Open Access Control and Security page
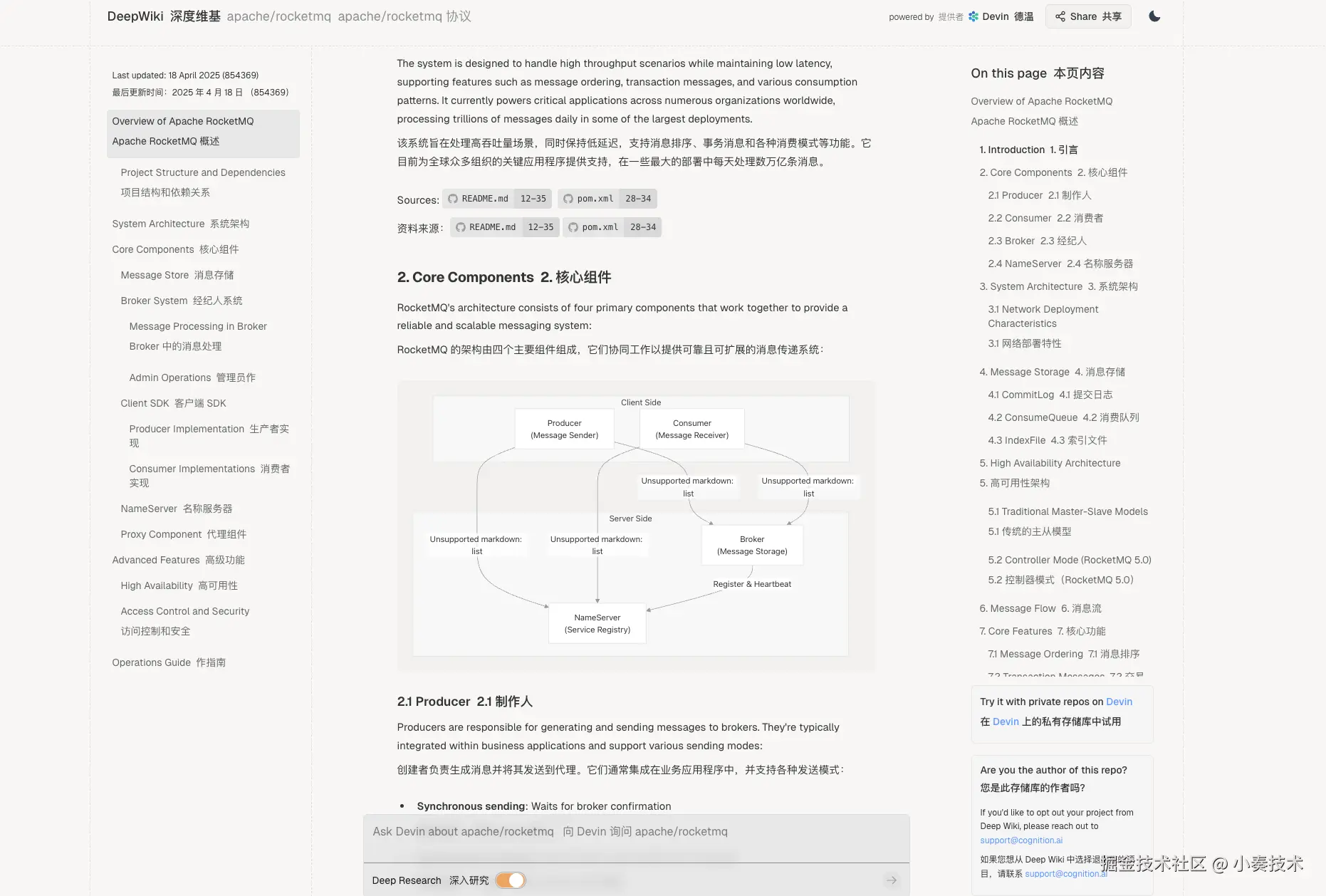 [185, 621]
